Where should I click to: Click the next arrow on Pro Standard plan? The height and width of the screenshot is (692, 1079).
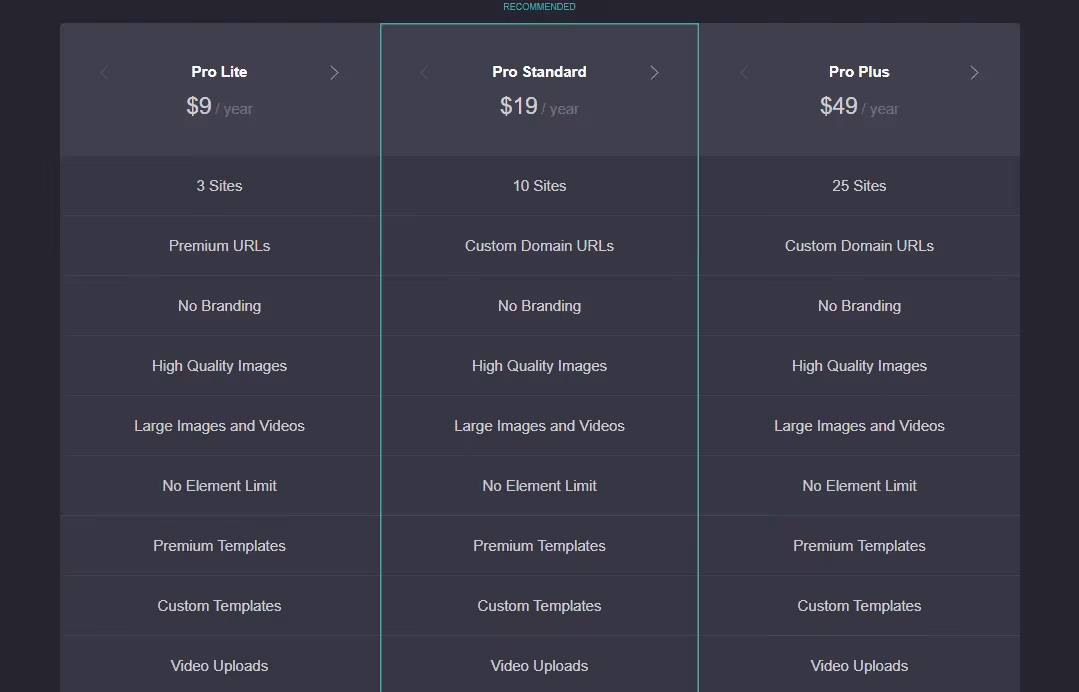(654, 72)
